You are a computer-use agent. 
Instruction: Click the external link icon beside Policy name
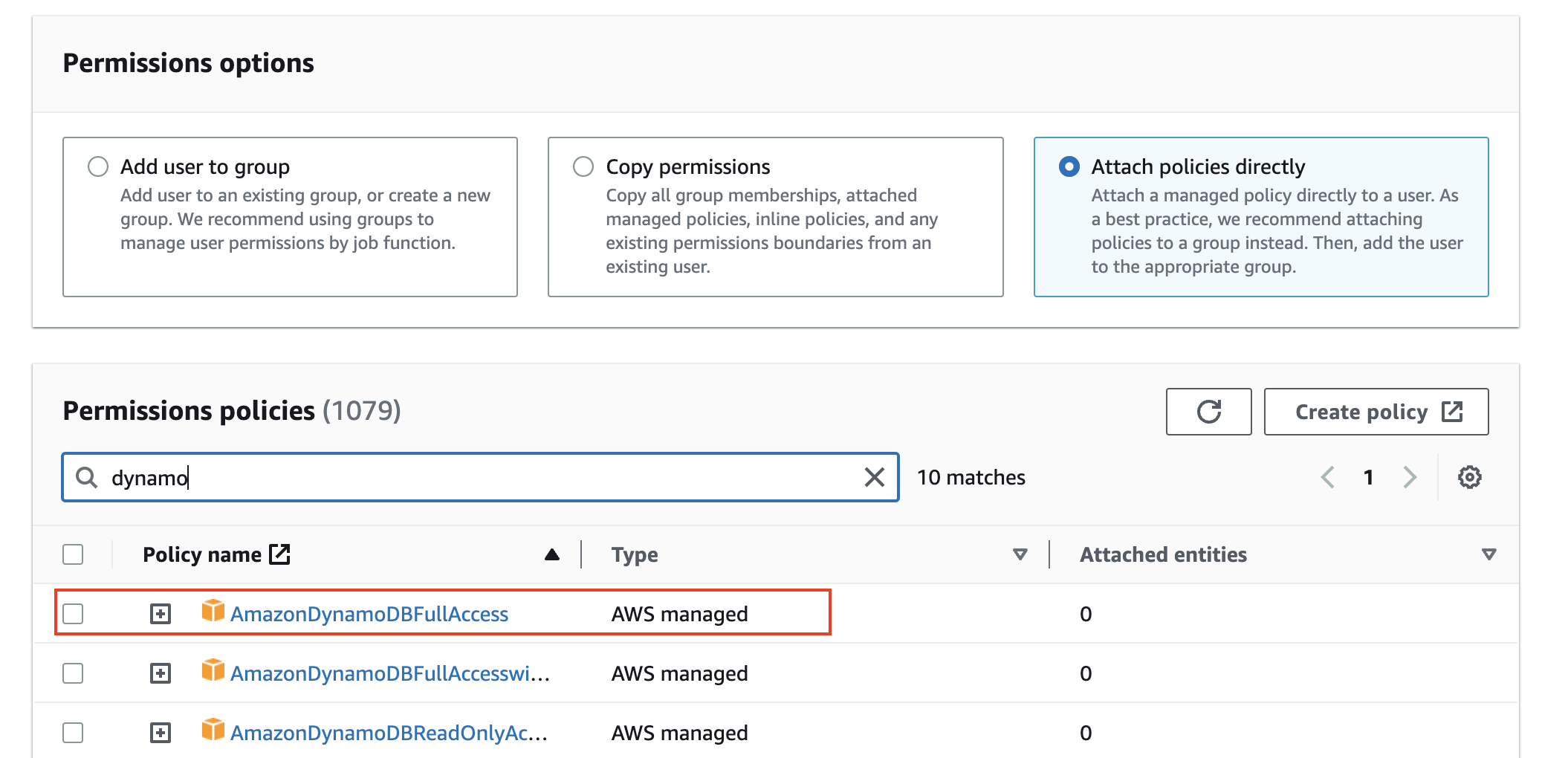(280, 554)
